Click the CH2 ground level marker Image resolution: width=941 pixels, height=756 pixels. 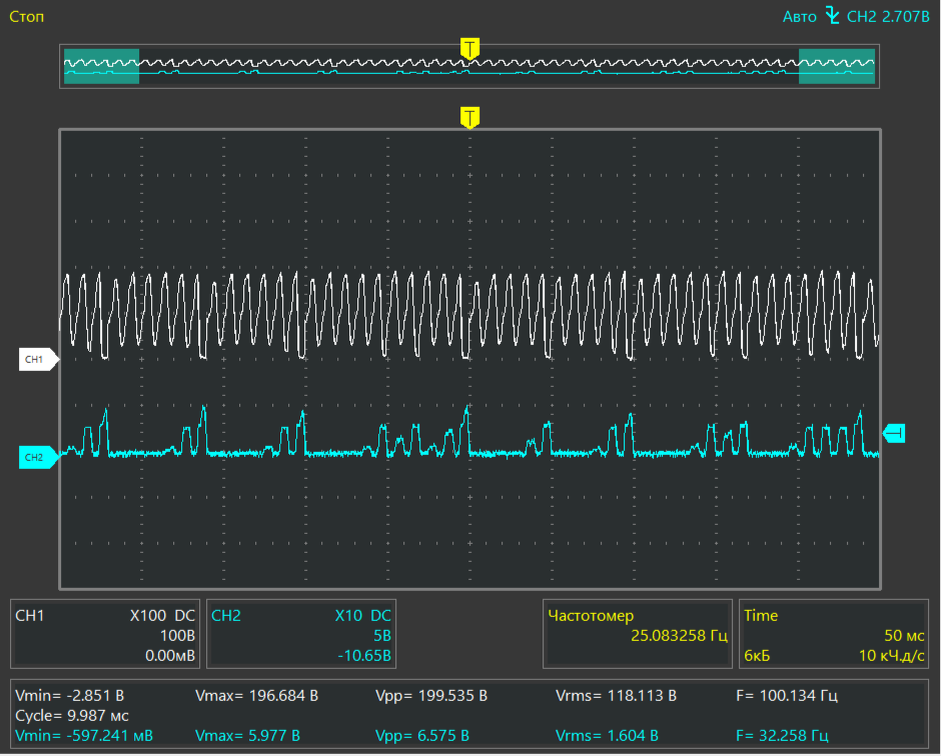point(38,457)
